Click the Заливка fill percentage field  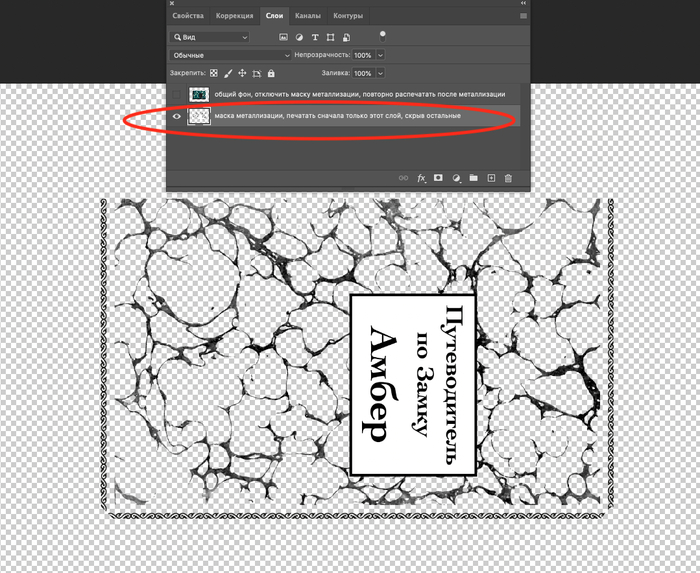[362, 73]
